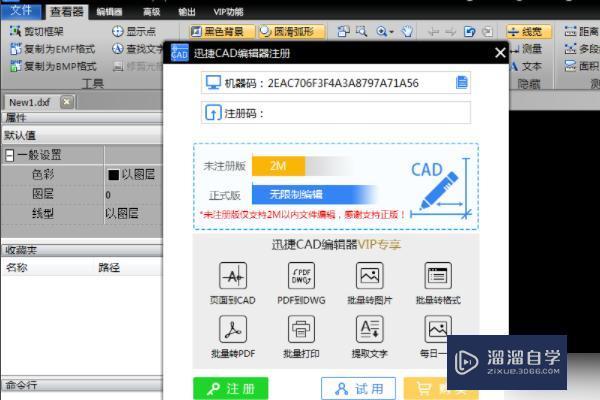Open the 高级 ribbon tab
This screenshot has width=600, height=400.
coord(152,12)
